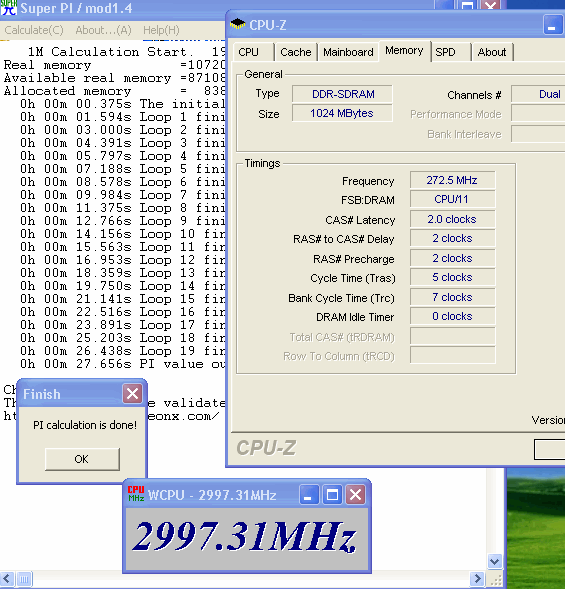Switch to the Mainboard tab in CPU-Z
565x589 pixels.
tap(348, 52)
